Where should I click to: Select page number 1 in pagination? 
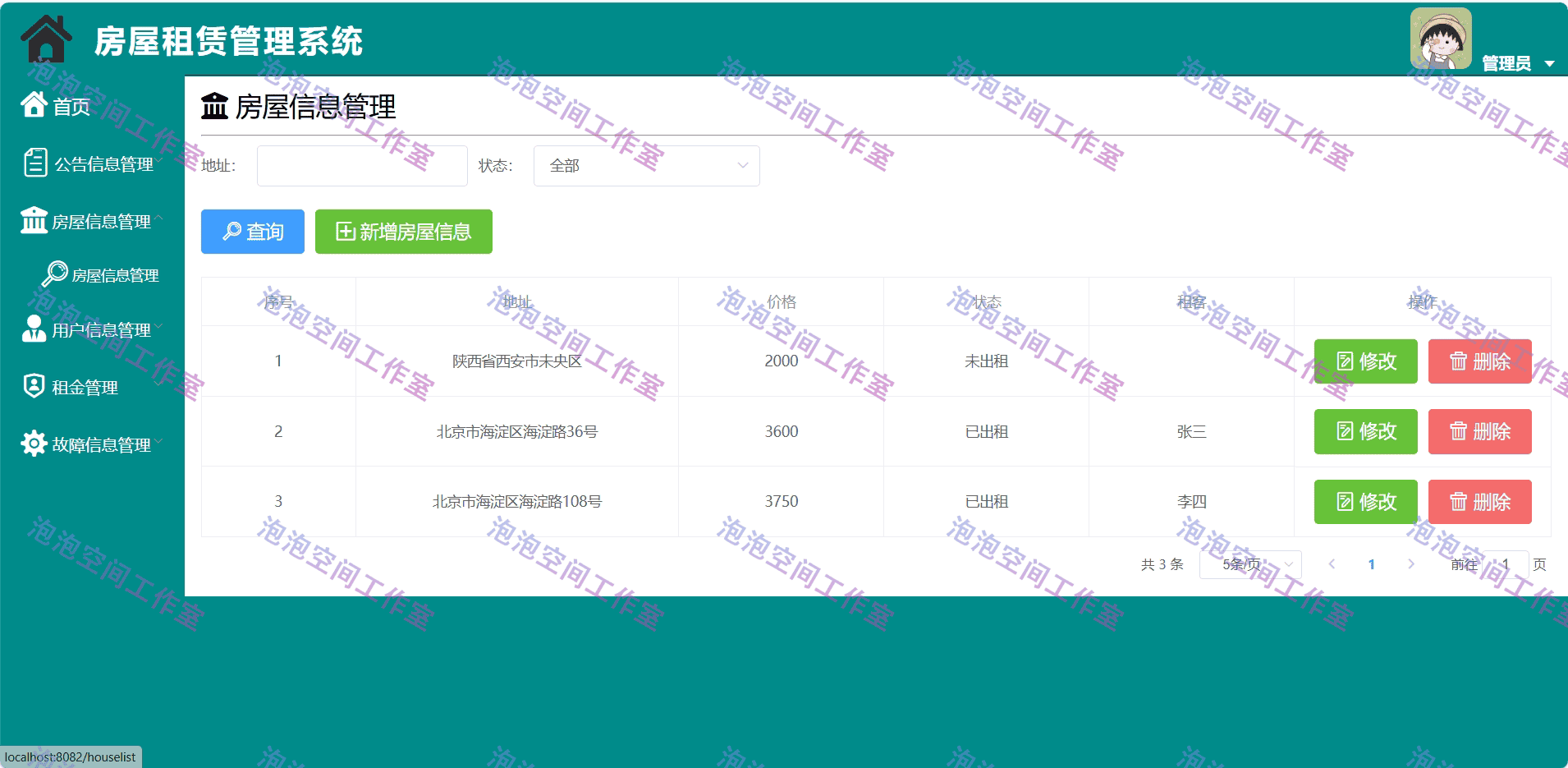pyautogui.click(x=1372, y=564)
